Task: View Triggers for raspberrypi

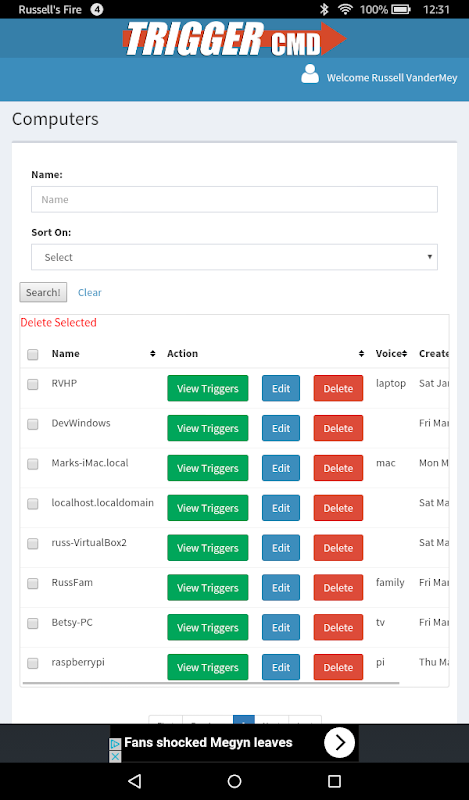Action: 208,667
